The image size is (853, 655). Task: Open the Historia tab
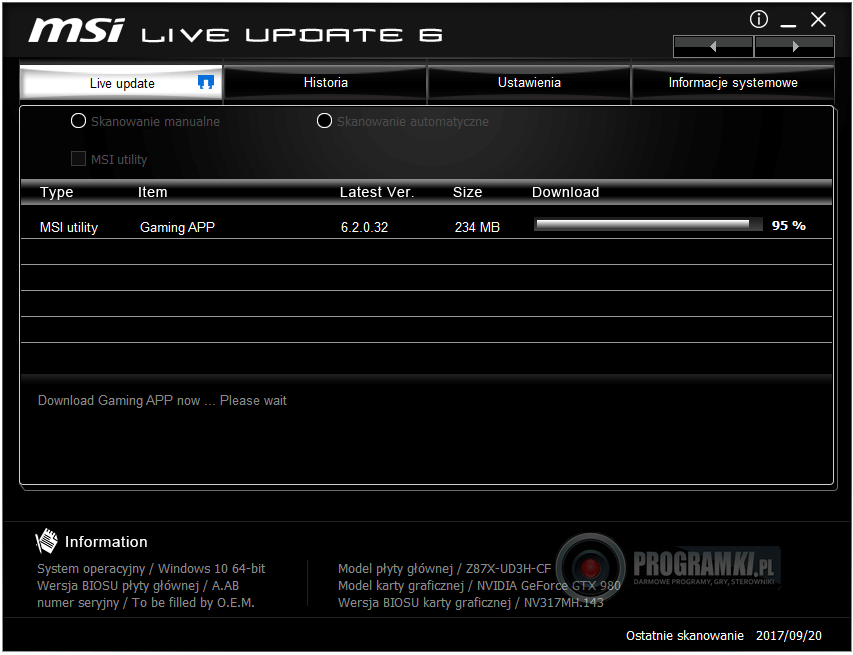325,83
